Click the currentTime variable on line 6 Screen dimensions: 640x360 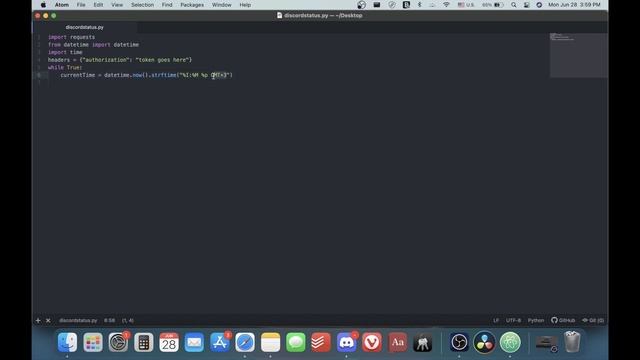(78, 75)
